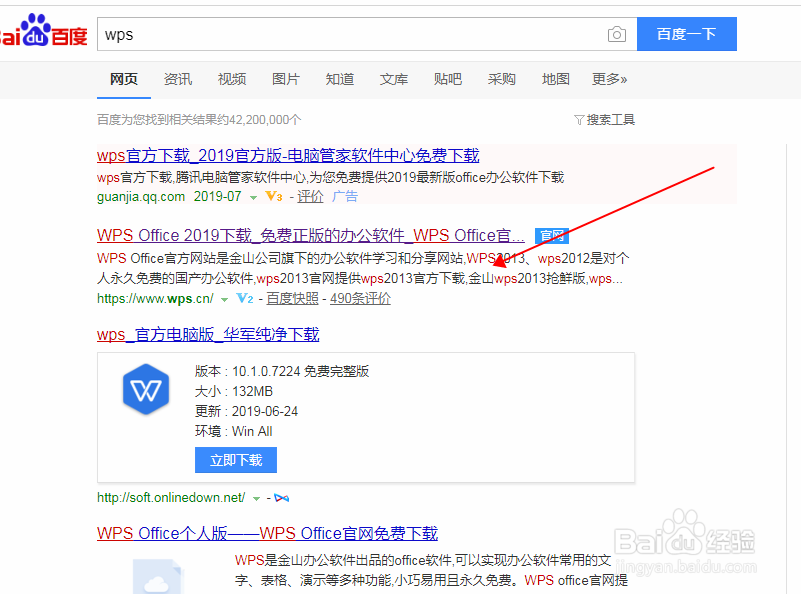Viewport: 801px width, 594px height.
Task: Expand the arrow beside http://soft.onlinedown.net/
Action: [x=256, y=496]
